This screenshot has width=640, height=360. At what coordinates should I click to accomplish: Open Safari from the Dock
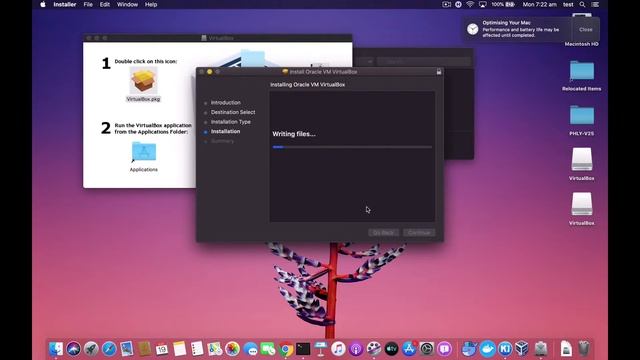pos(109,349)
